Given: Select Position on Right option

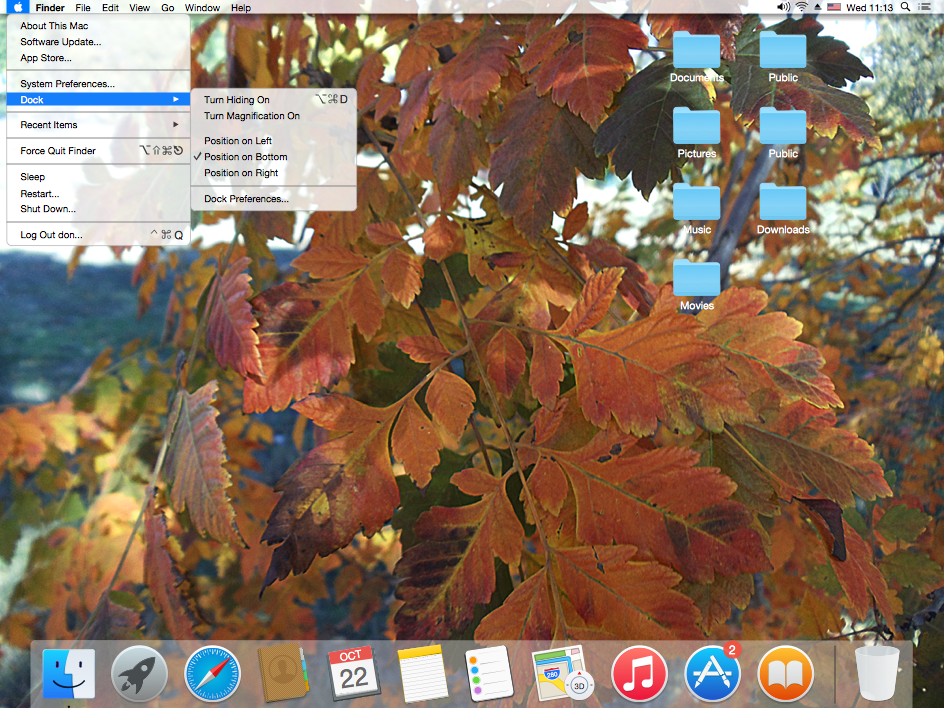Looking at the screenshot, I should coord(241,173).
